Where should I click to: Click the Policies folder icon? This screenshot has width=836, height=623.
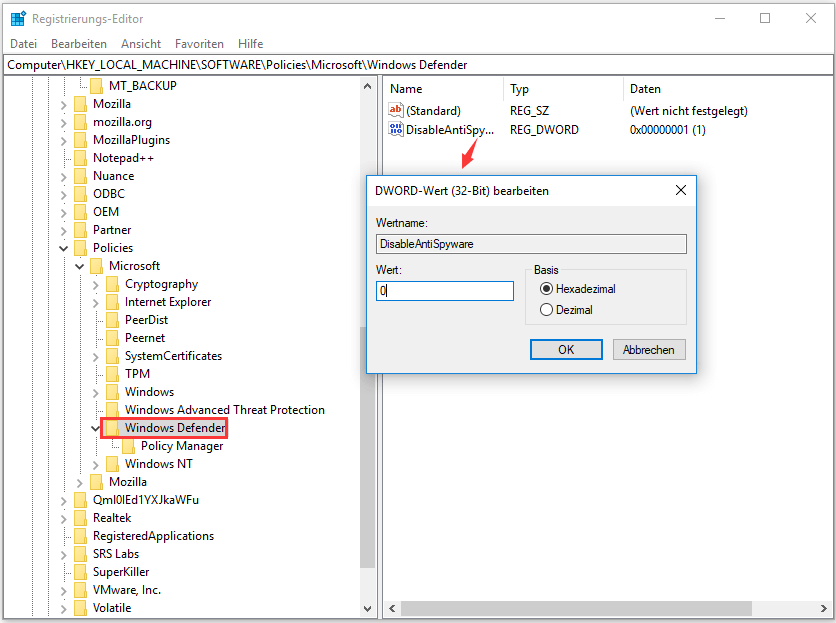[x=81, y=247]
